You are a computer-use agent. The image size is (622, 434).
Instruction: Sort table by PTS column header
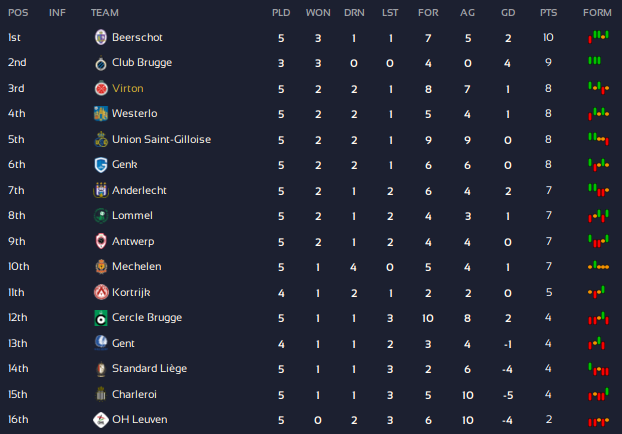548,13
